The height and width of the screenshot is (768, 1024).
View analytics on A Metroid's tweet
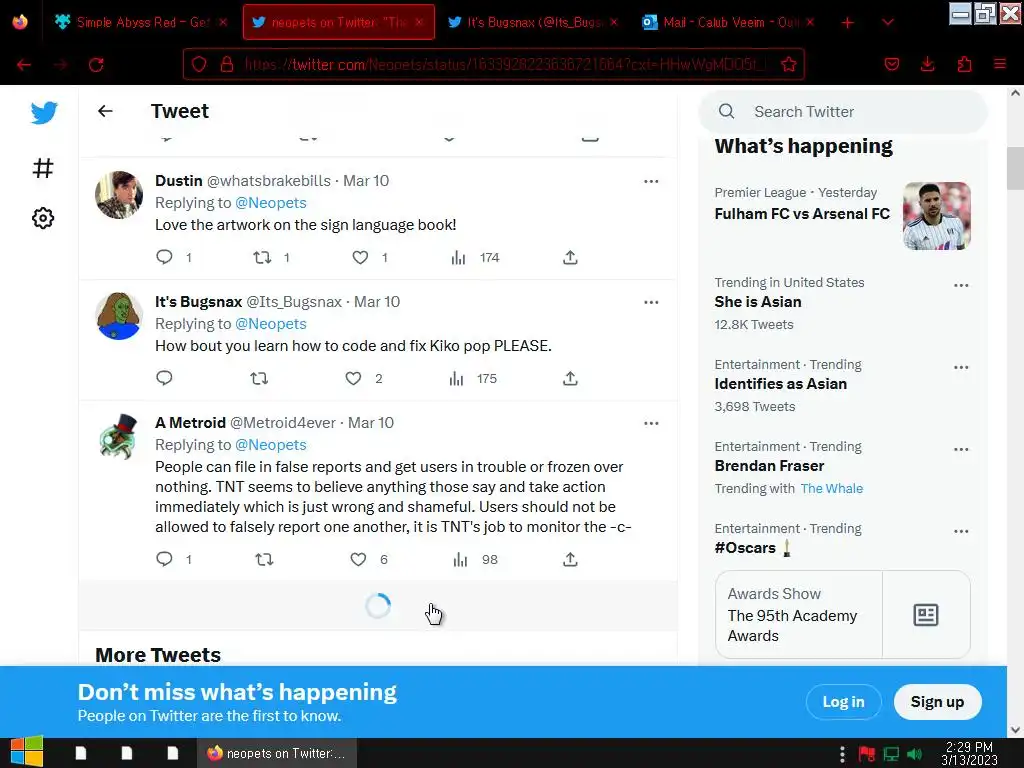click(x=460, y=559)
